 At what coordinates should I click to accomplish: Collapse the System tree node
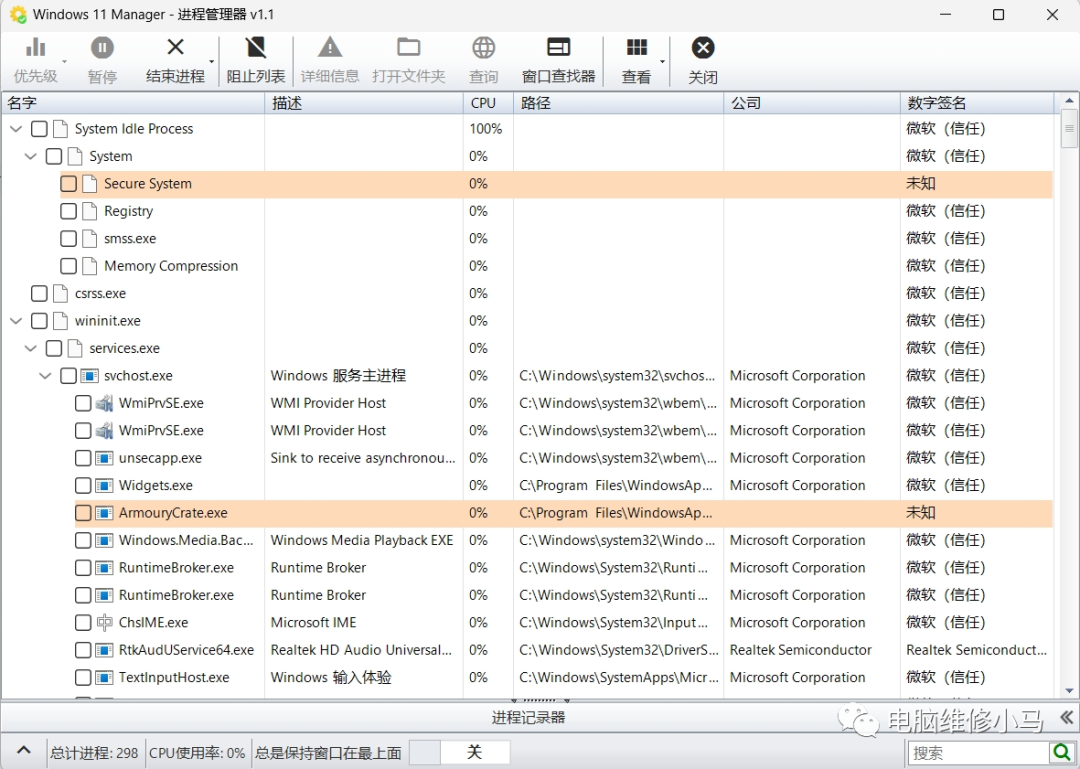[x=31, y=156]
